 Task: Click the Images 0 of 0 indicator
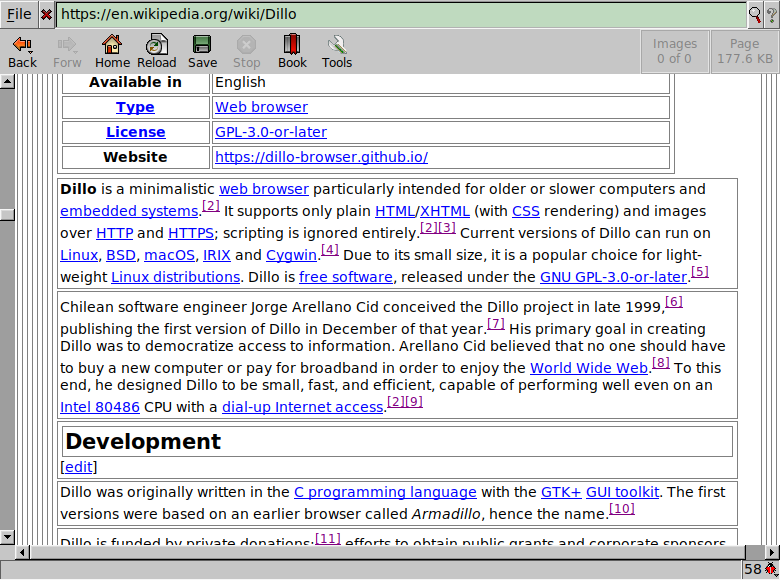[x=675, y=51]
